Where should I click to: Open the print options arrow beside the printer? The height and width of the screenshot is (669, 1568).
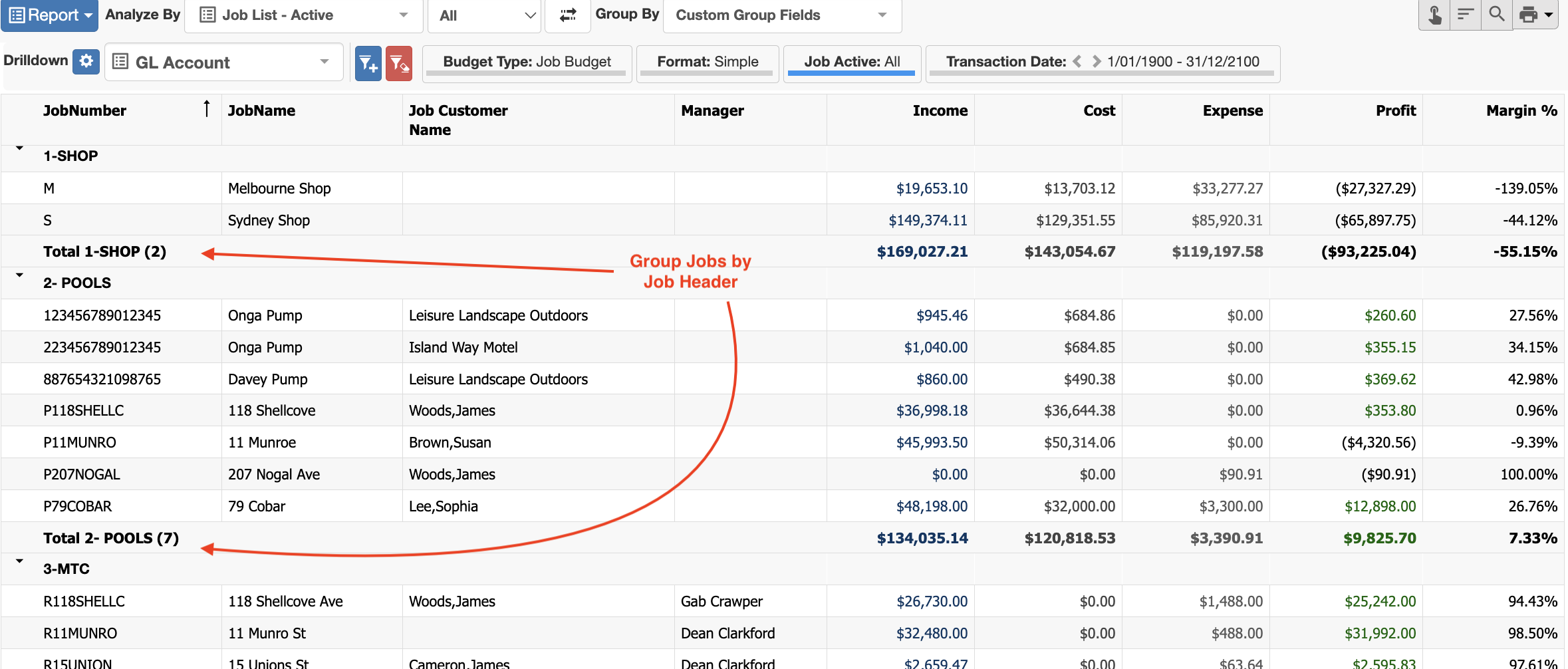pos(1549,15)
